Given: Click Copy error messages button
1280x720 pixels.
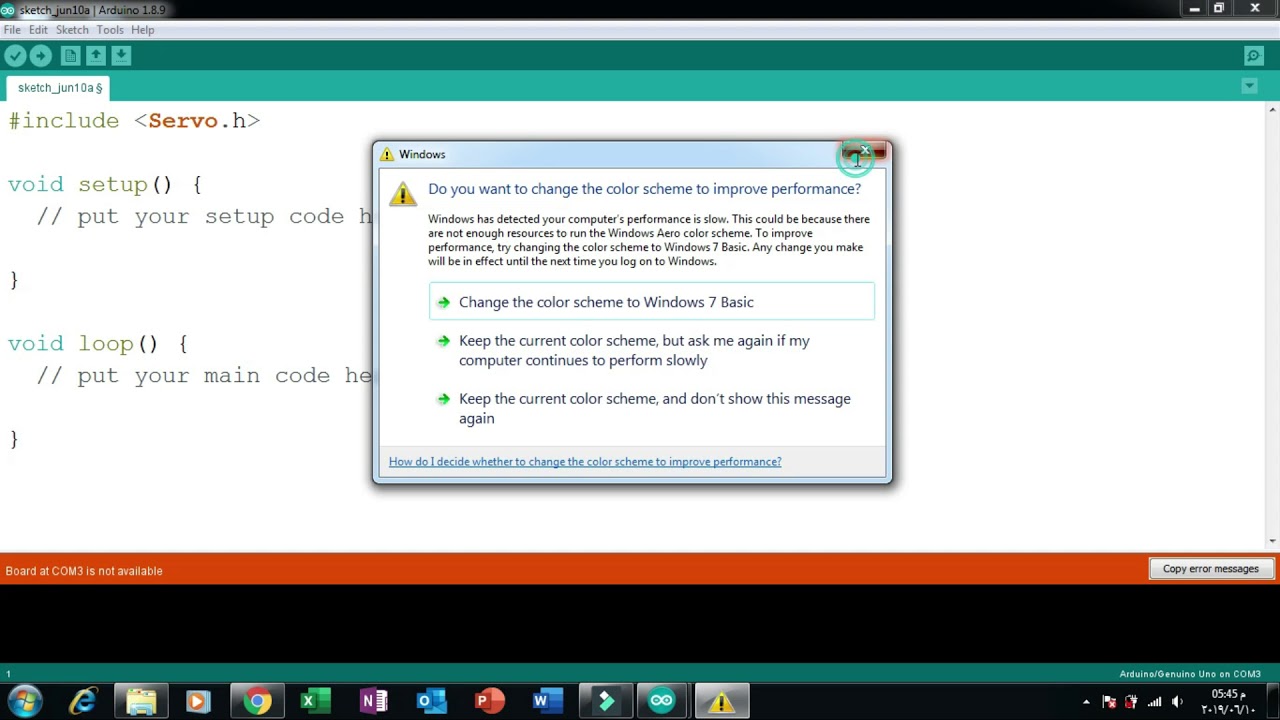Looking at the screenshot, I should (1210, 569).
